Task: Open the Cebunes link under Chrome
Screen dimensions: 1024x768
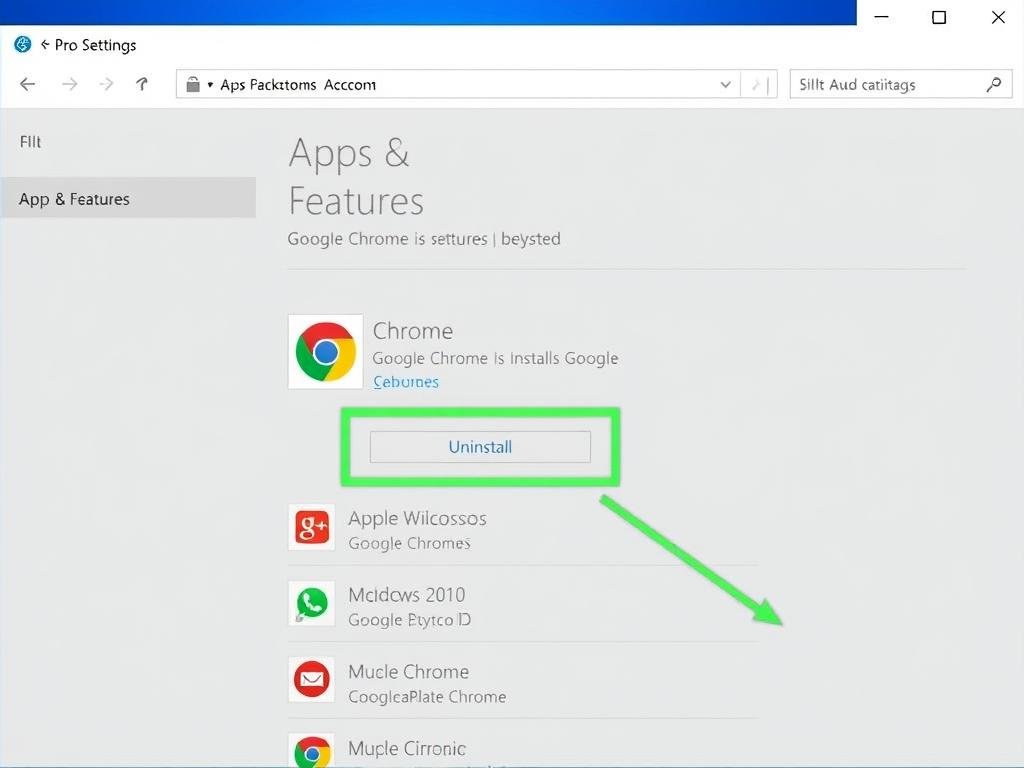Action: pos(406,381)
